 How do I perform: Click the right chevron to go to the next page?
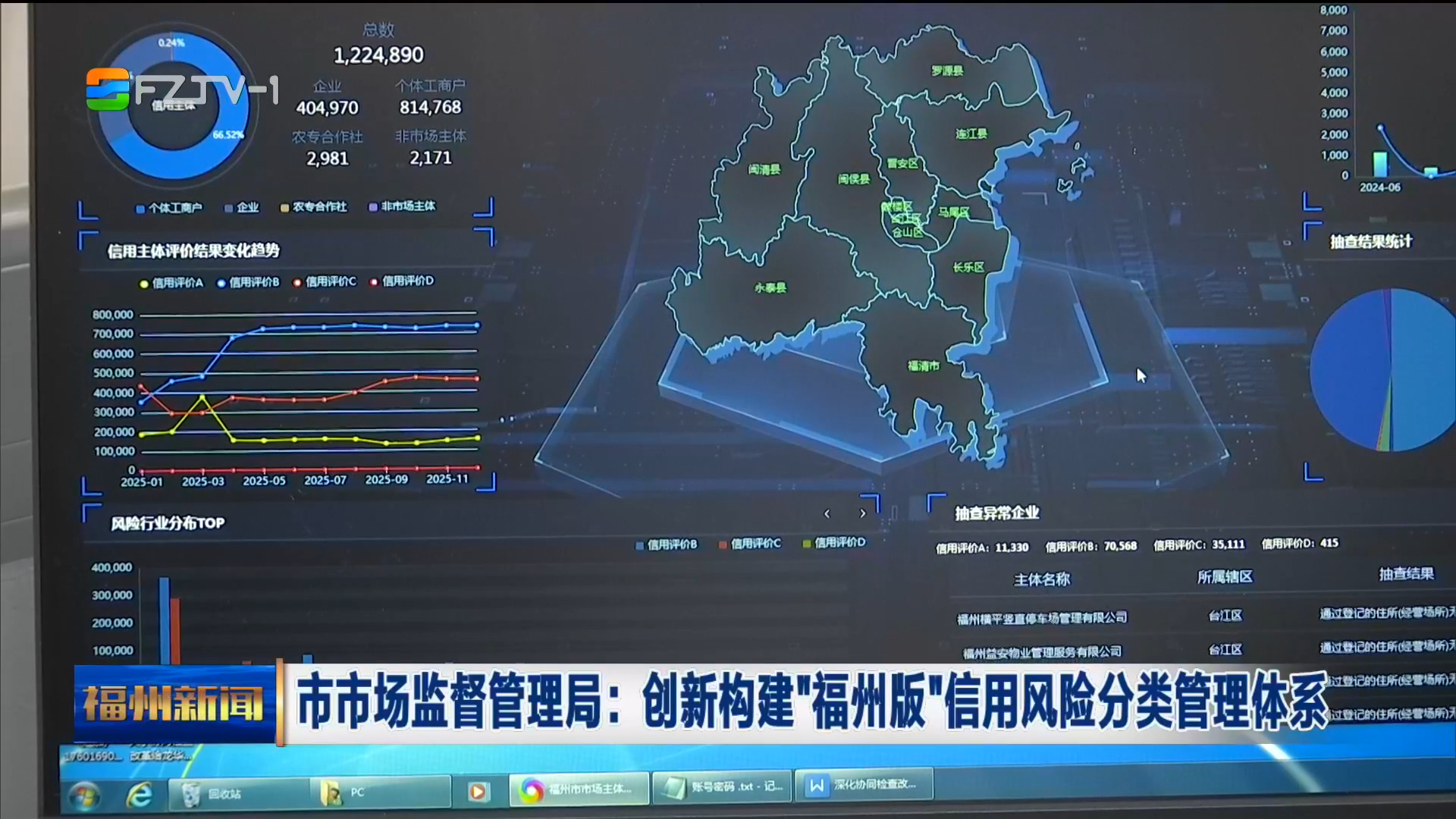pos(862,513)
